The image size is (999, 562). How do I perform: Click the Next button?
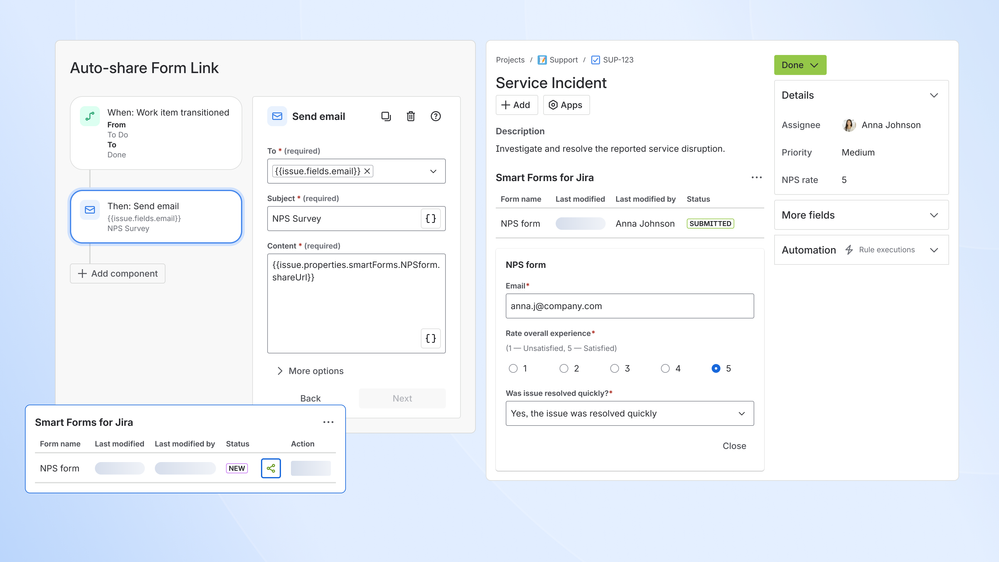402,398
